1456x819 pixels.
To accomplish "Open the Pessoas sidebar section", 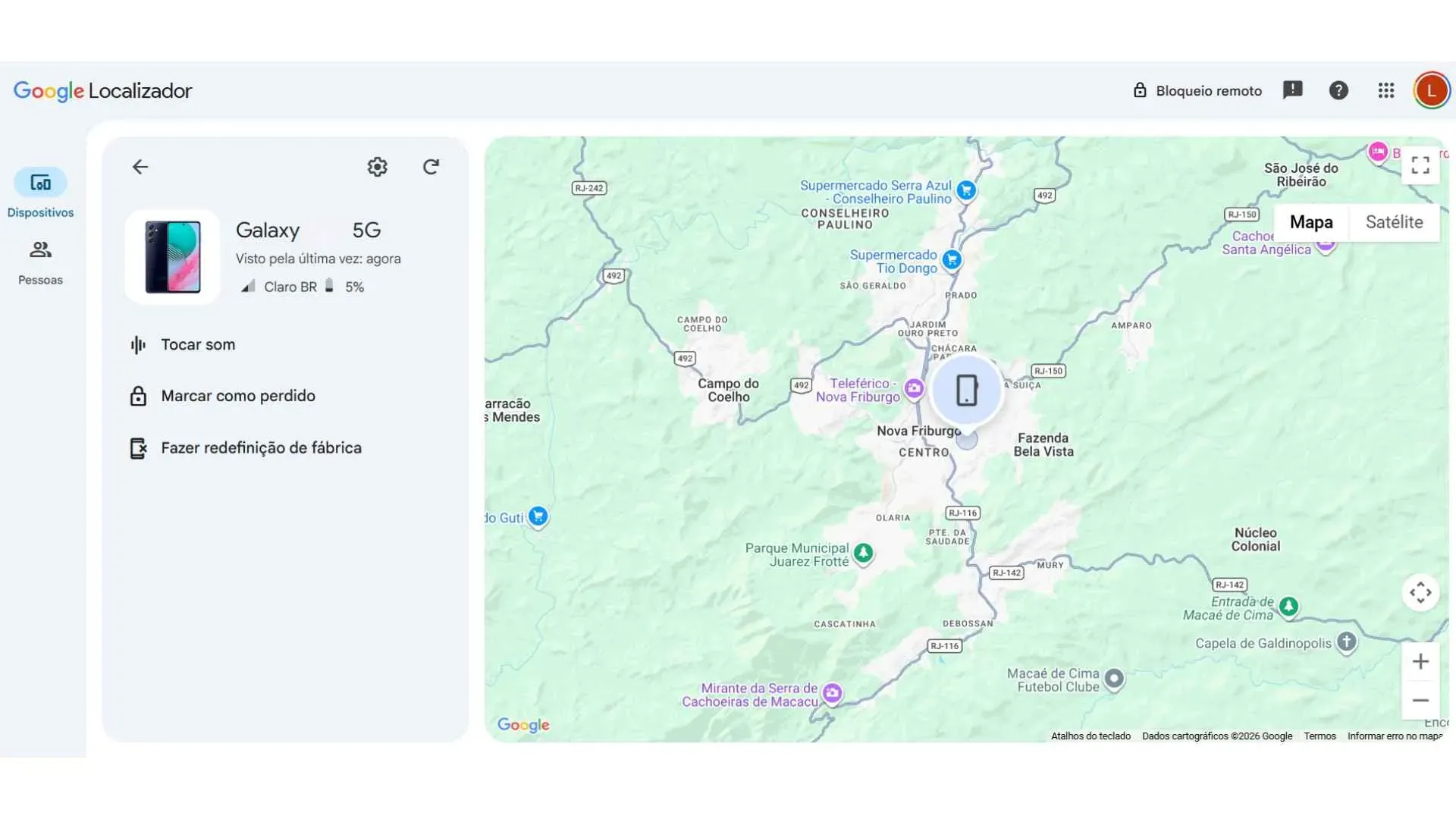I will click(x=40, y=262).
